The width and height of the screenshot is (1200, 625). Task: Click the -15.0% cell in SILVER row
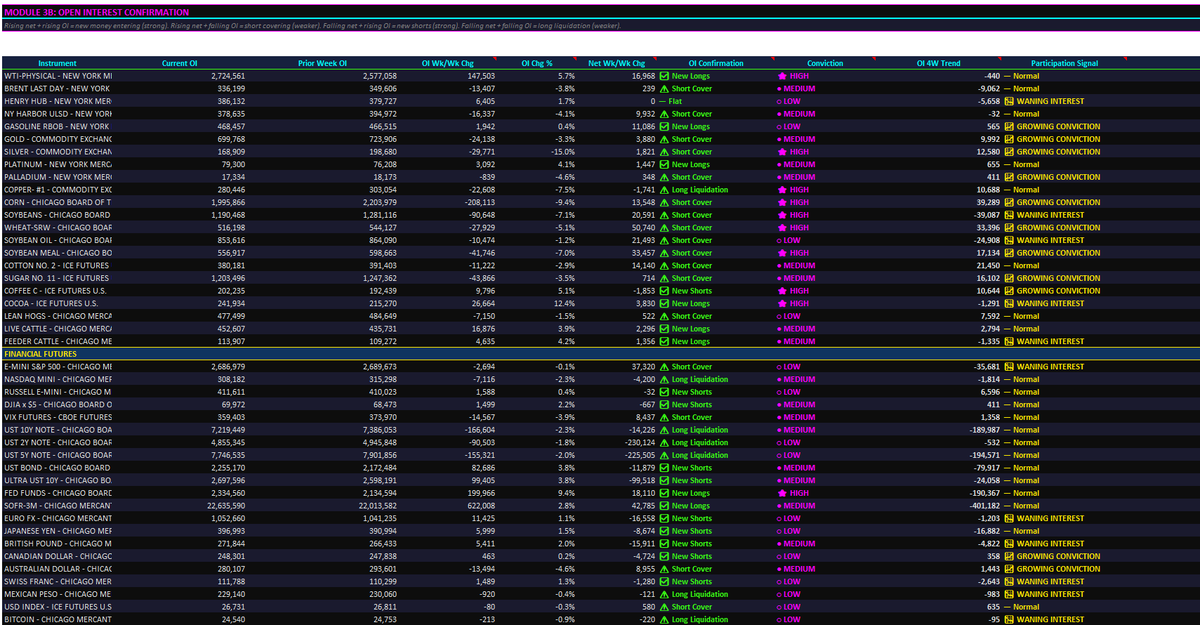point(564,152)
